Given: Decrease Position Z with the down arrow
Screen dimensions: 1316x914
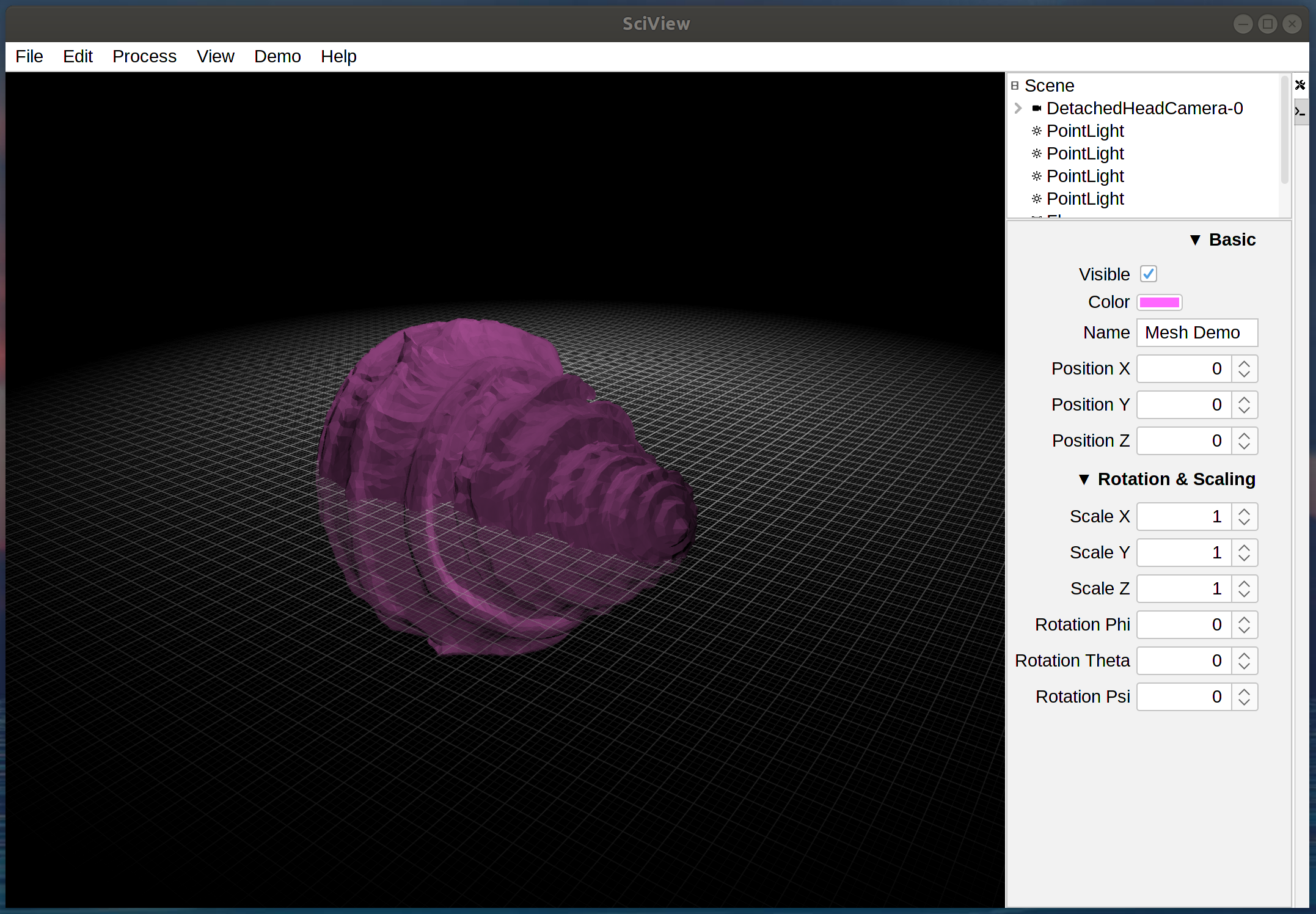Looking at the screenshot, I should pos(1245,447).
